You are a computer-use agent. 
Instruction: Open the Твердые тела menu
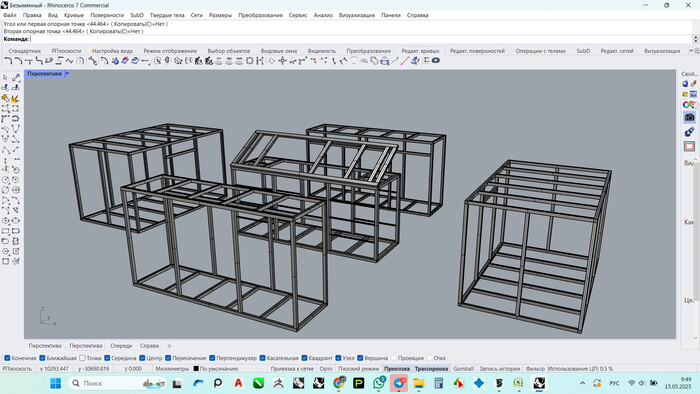(167, 15)
